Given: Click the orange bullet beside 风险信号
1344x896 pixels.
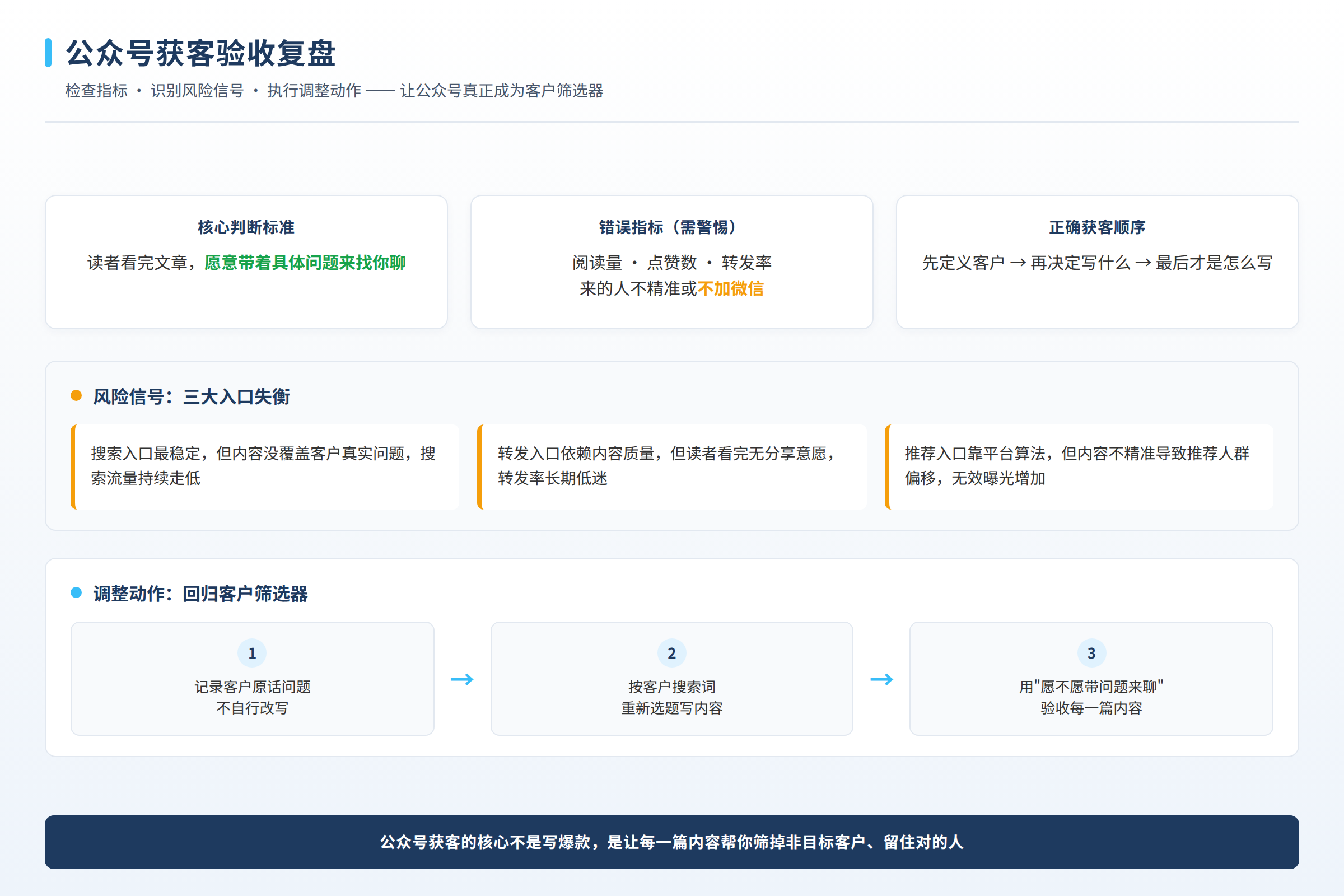Looking at the screenshot, I should click(76, 395).
